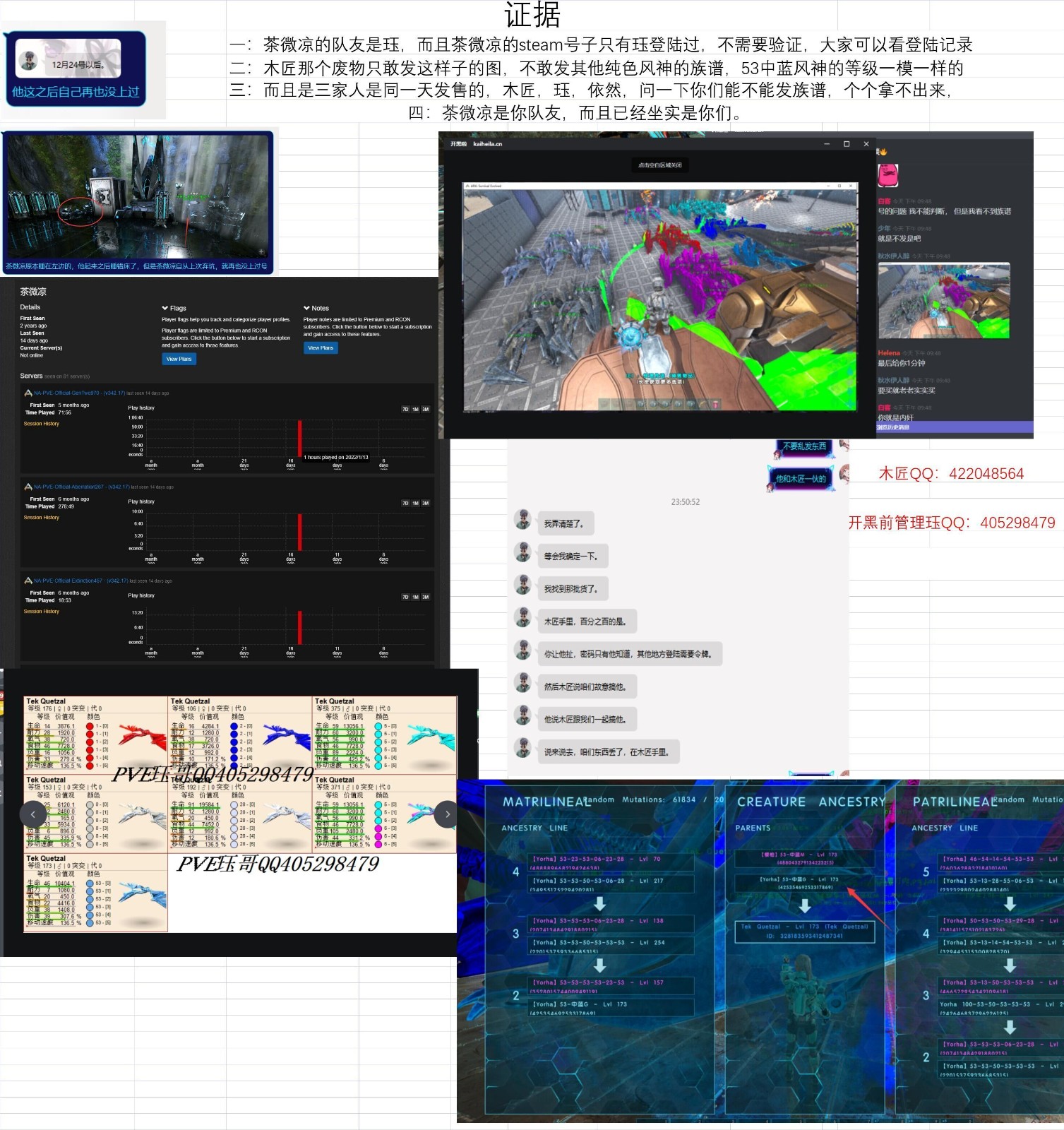Screen dimensions: 1064x1130
Task: Open NA-PVE-Official-Aberration267 server link
Action: (x=82, y=487)
